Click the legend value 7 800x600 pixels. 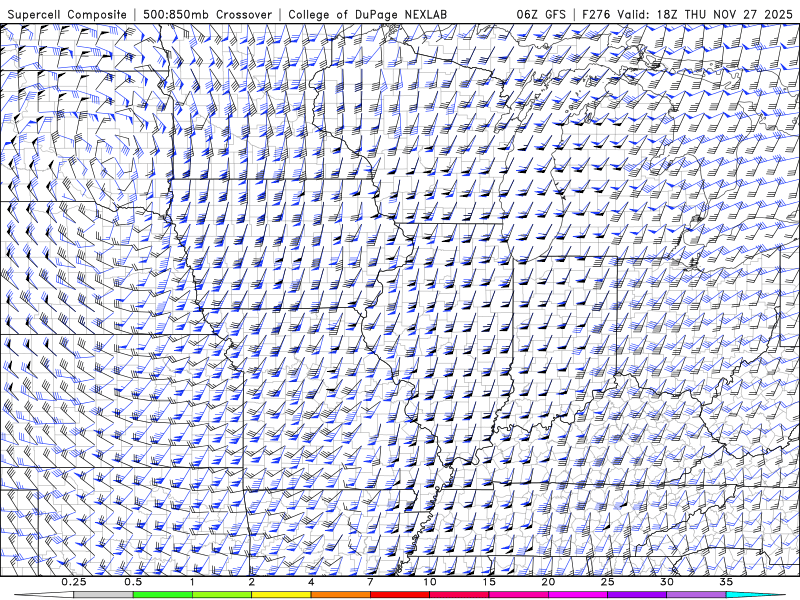coord(370,582)
